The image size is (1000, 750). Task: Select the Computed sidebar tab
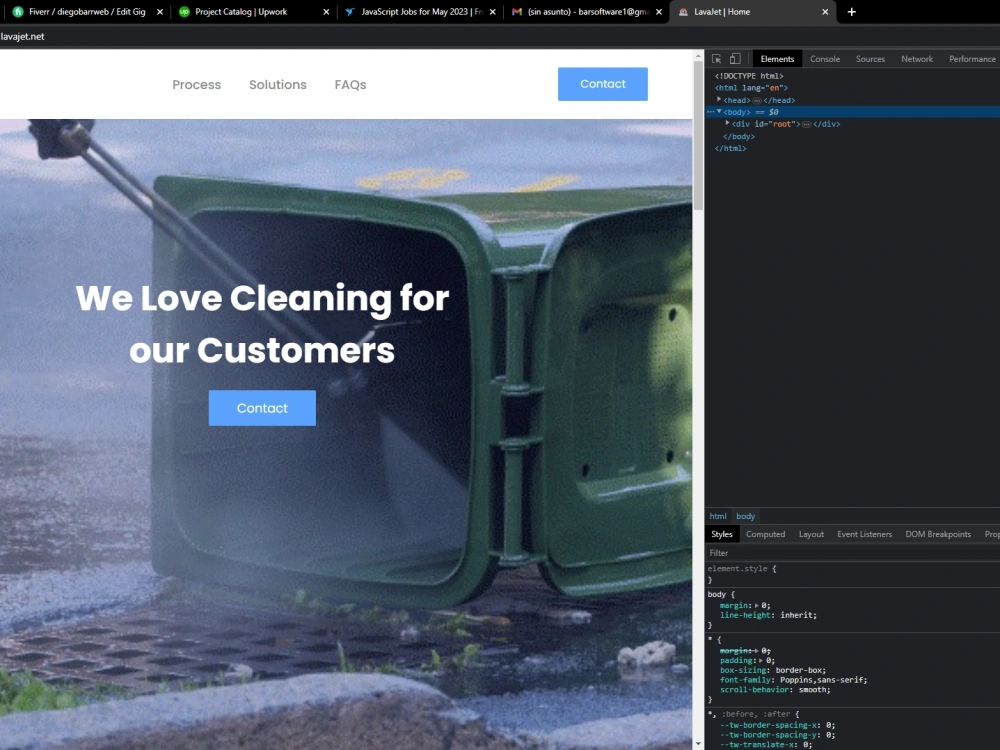[765, 534]
